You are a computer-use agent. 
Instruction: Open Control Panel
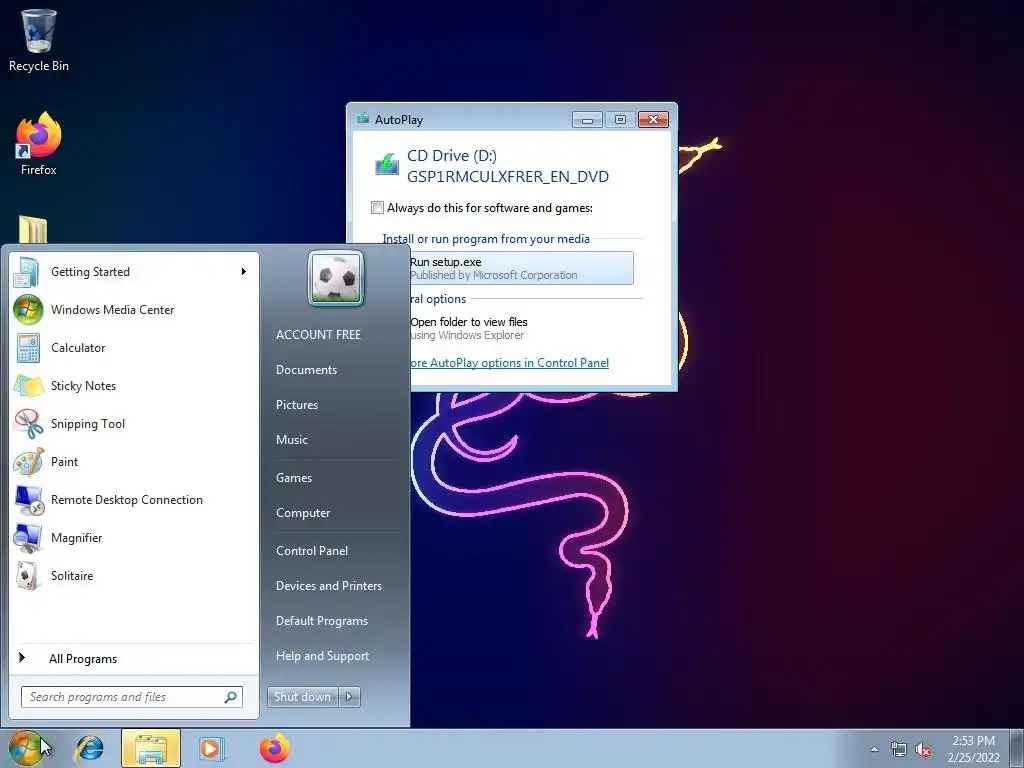pos(312,551)
